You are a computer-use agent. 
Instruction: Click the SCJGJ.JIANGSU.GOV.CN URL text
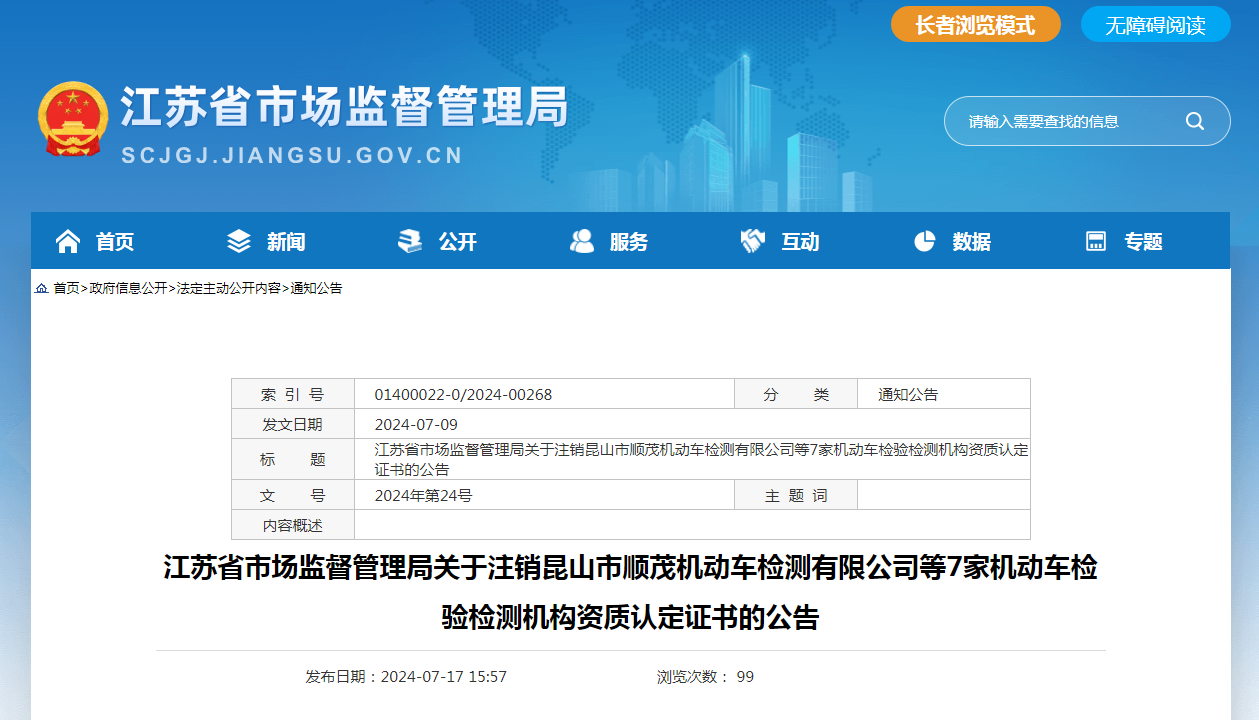tap(292, 156)
